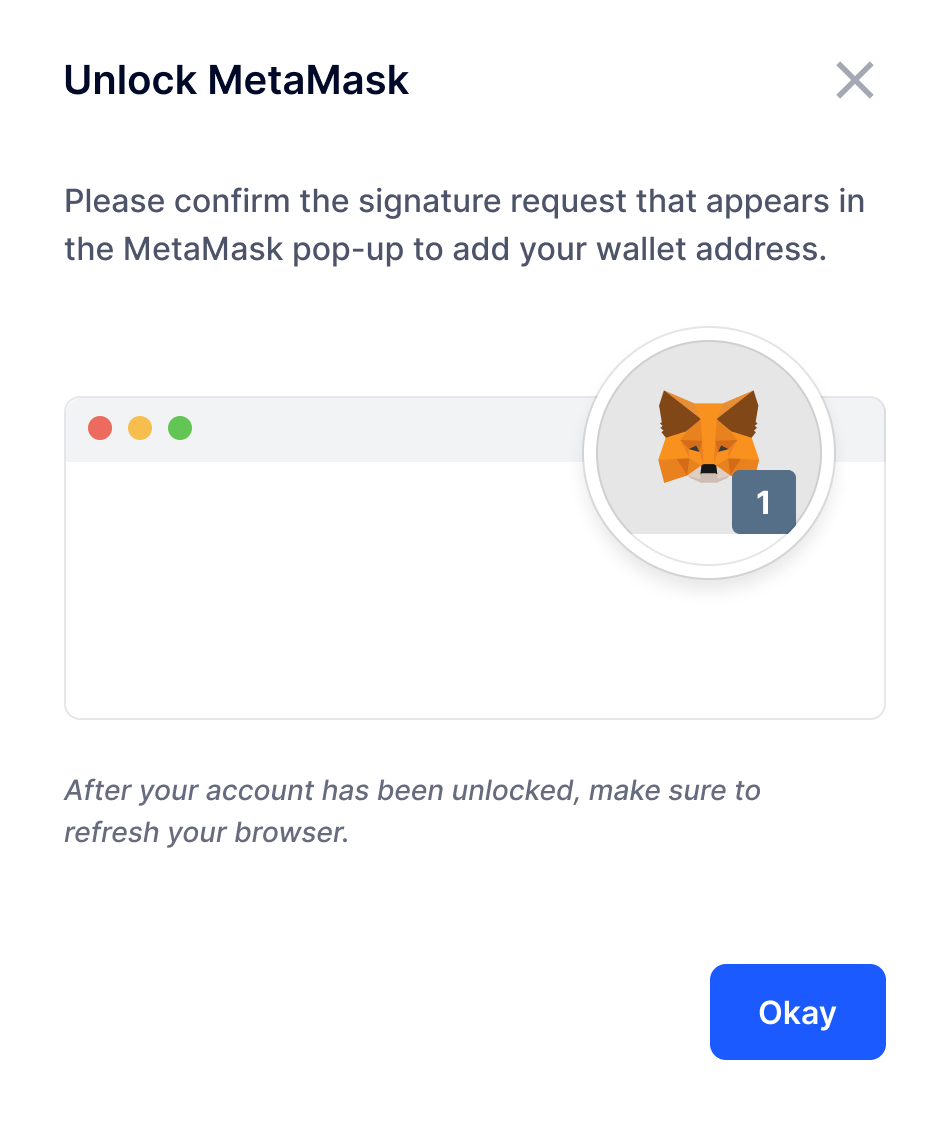Click the "After your account has been unlocked" note
The height and width of the screenshot is (1124, 950).
pos(321,790)
